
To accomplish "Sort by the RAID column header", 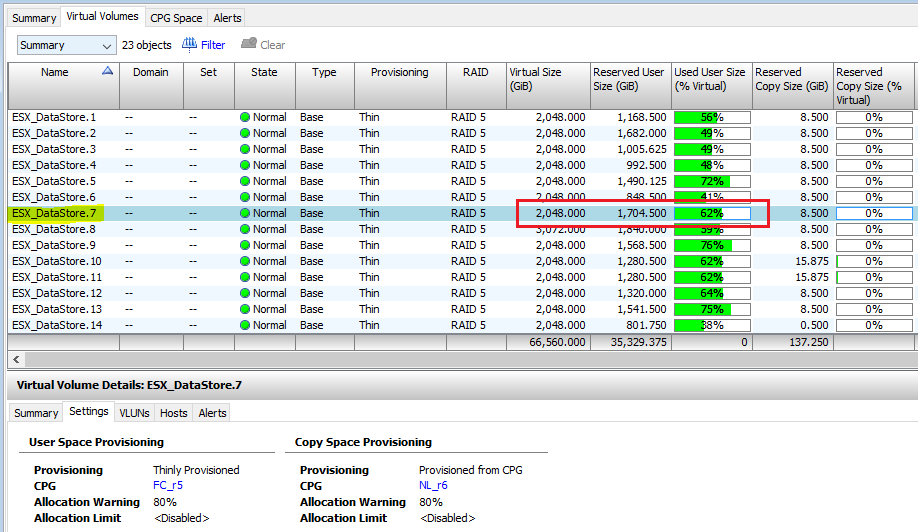I will tap(476, 86).
